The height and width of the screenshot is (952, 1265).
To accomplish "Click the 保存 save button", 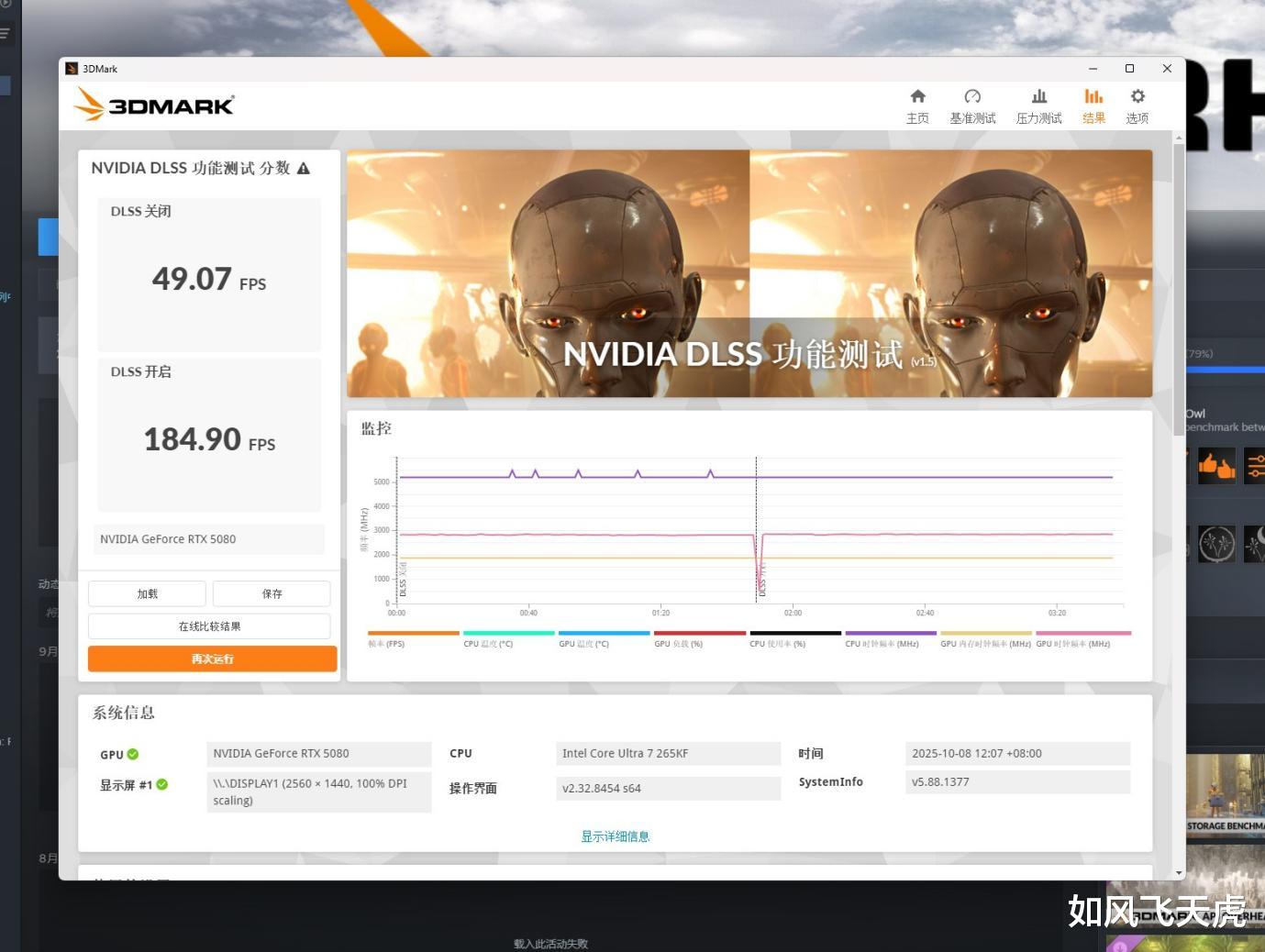I will [x=272, y=593].
